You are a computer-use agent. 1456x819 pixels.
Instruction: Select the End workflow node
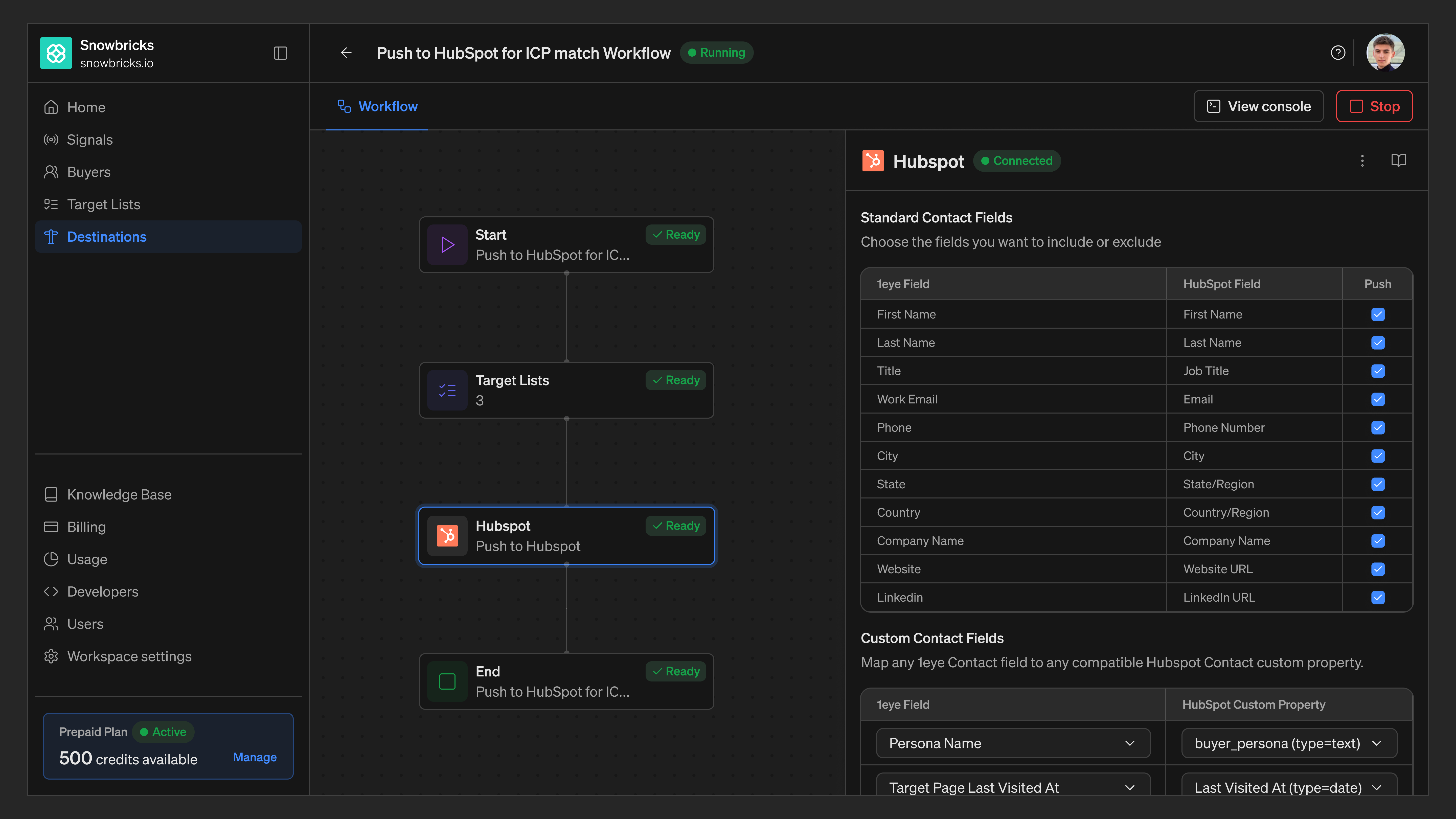coord(566,682)
